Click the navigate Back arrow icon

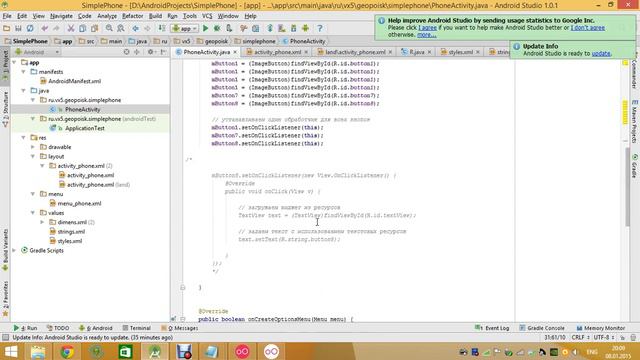136,28
